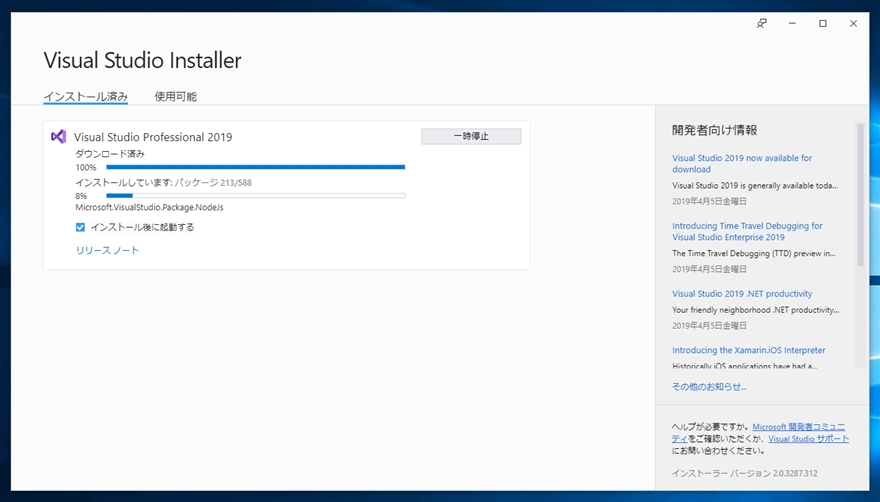Click the インストーラー バージョン 2.0.3287.312 text
Image resolution: width=880 pixels, height=502 pixels.
744,473
